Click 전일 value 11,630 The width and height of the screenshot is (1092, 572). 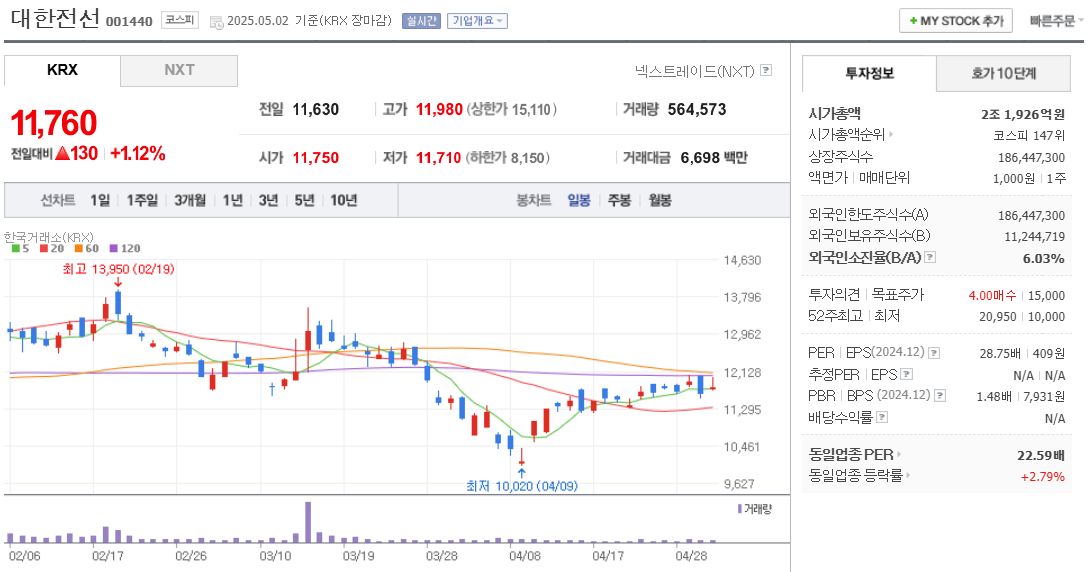pos(315,109)
